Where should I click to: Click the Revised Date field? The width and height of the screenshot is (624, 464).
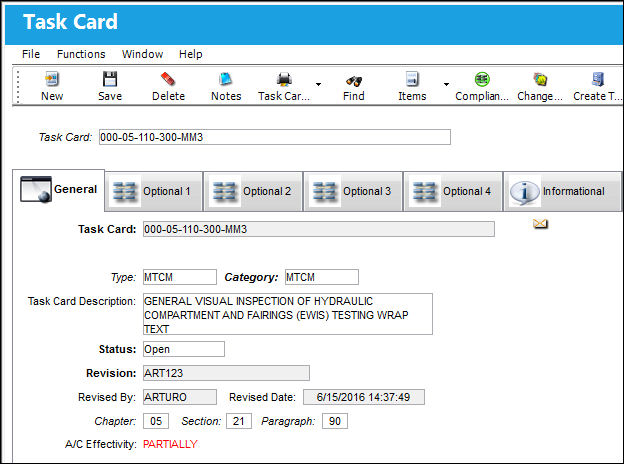coord(364,397)
